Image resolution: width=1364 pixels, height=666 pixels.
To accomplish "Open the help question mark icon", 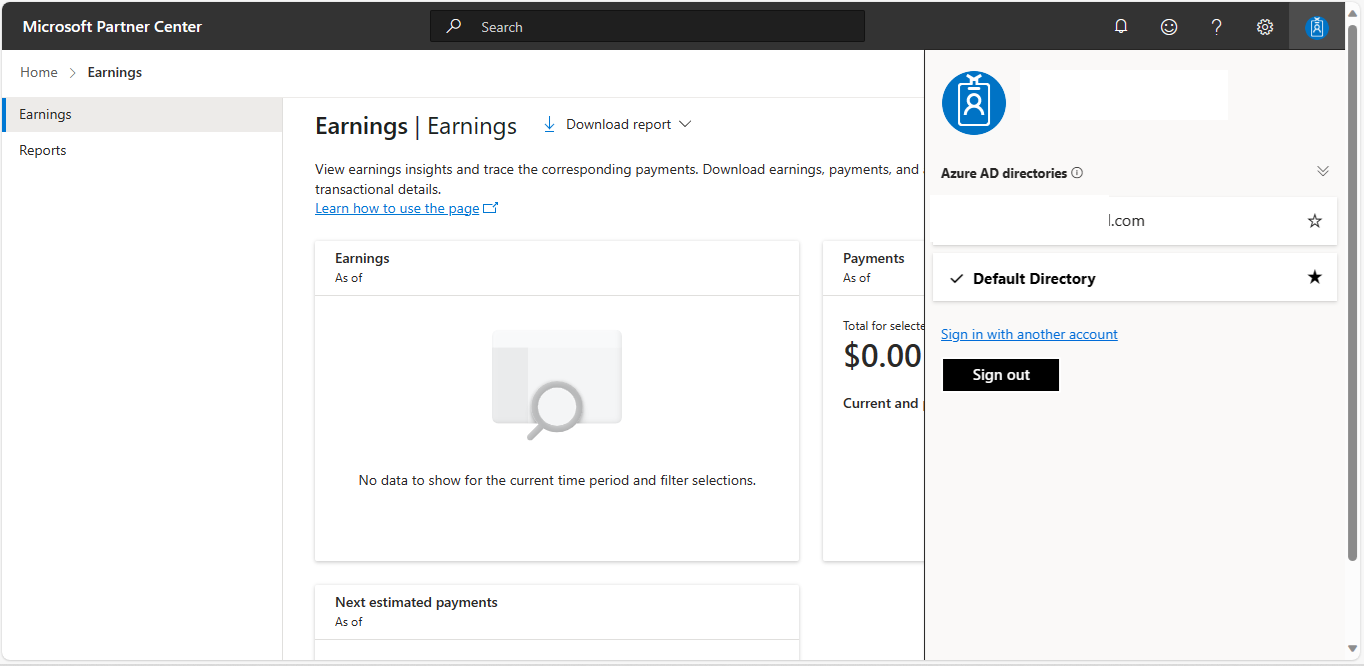I will click(1217, 27).
